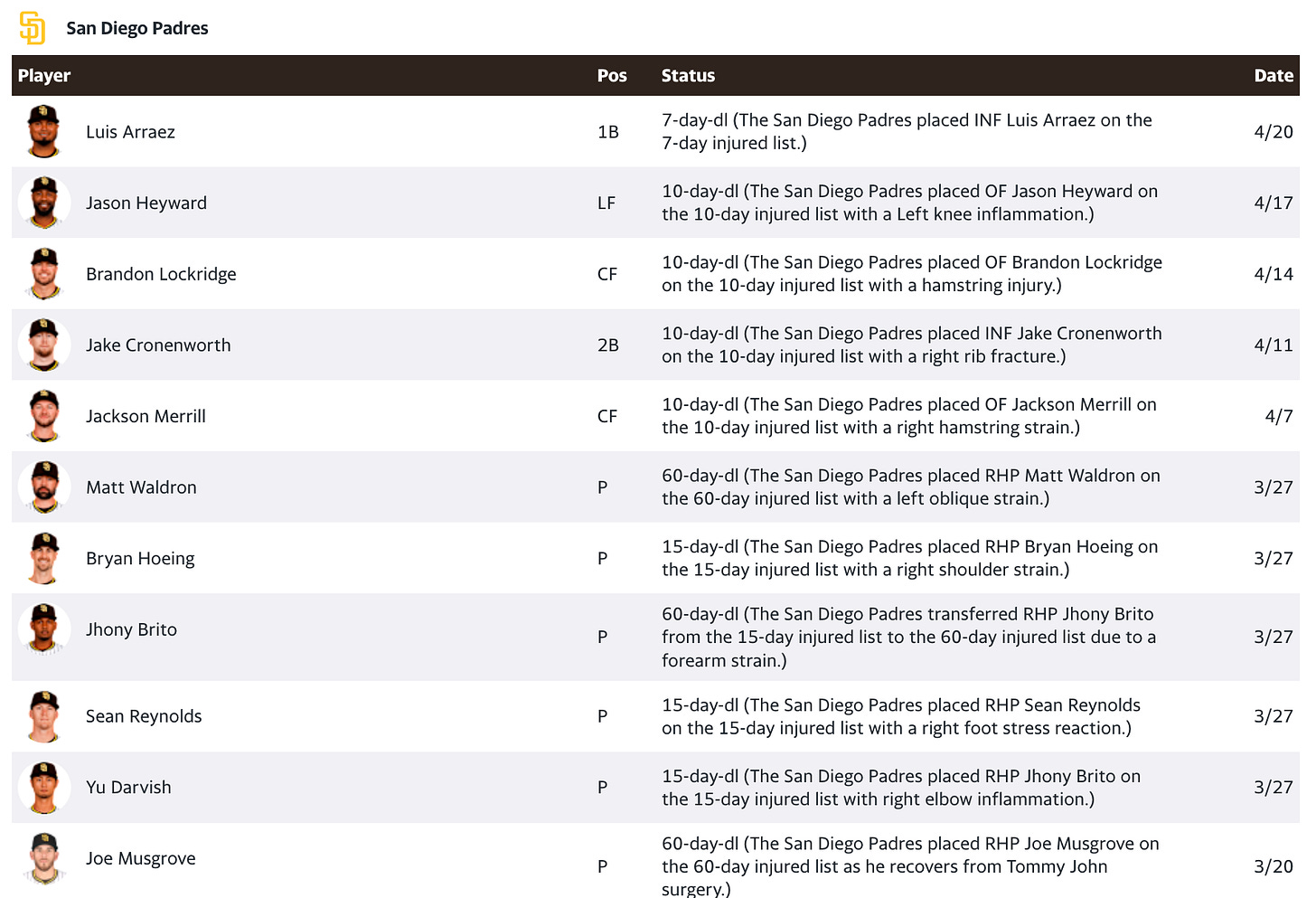The width and height of the screenshot is (1316, 898).
Task: Open Yu Darvish headshot photo
Action: point(44,788)
